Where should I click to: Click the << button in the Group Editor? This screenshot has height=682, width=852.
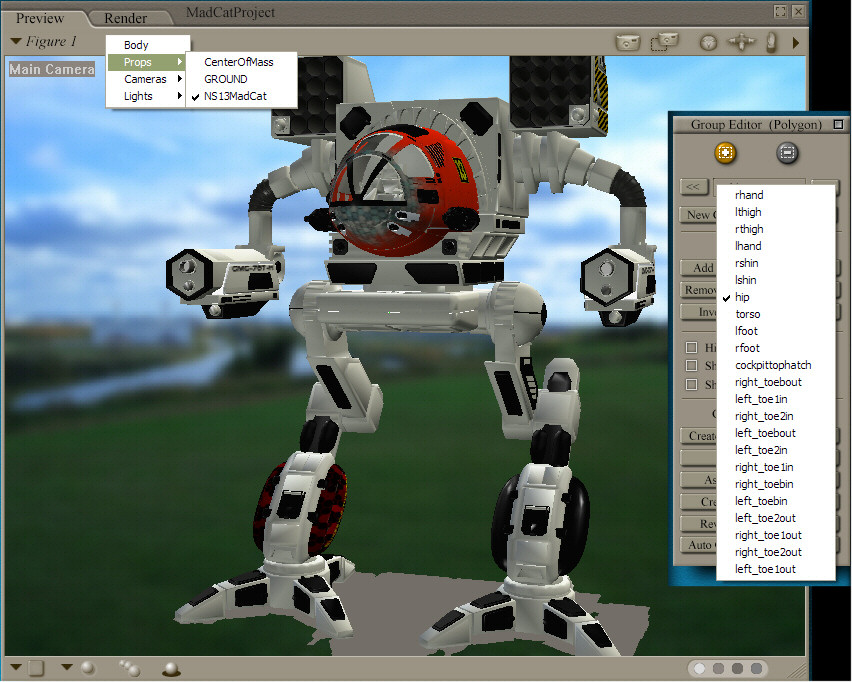692,187
